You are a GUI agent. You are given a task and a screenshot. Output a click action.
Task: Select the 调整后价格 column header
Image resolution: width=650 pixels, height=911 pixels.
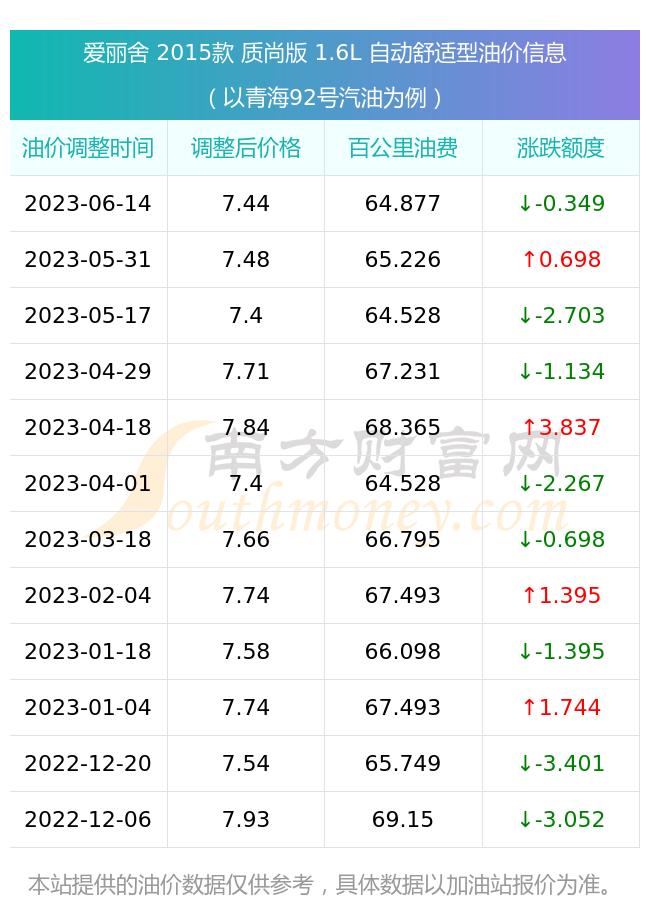[x=246, y=148]
